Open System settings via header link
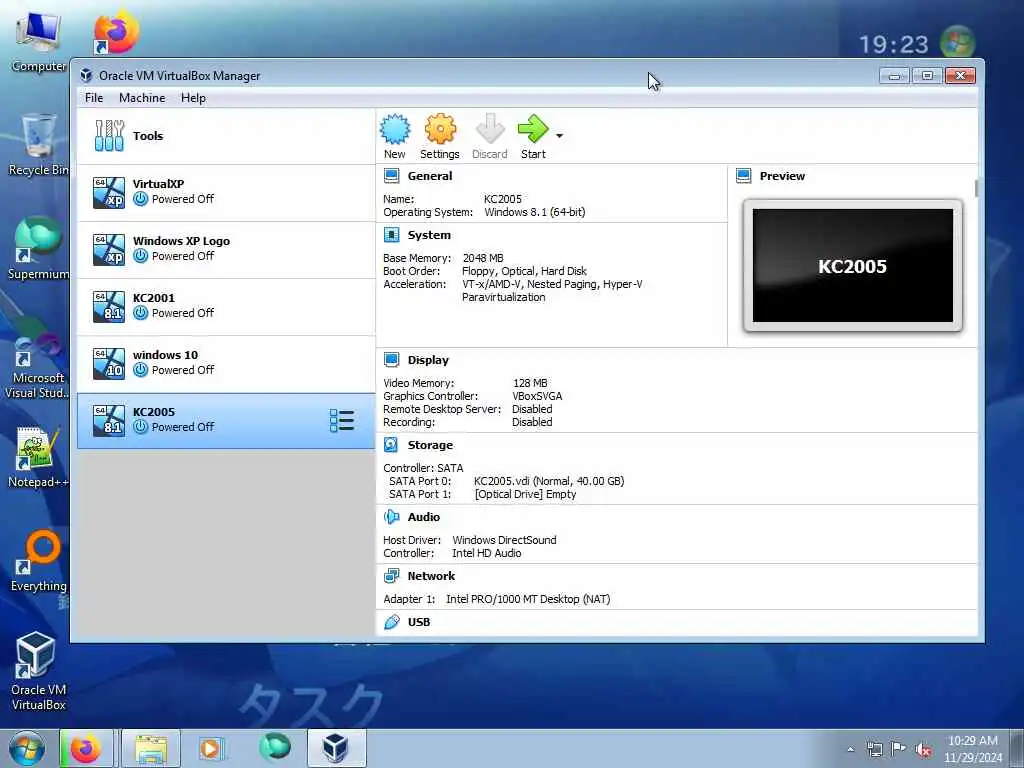This screenshot has height=768, width=1024. click(429, 235)
